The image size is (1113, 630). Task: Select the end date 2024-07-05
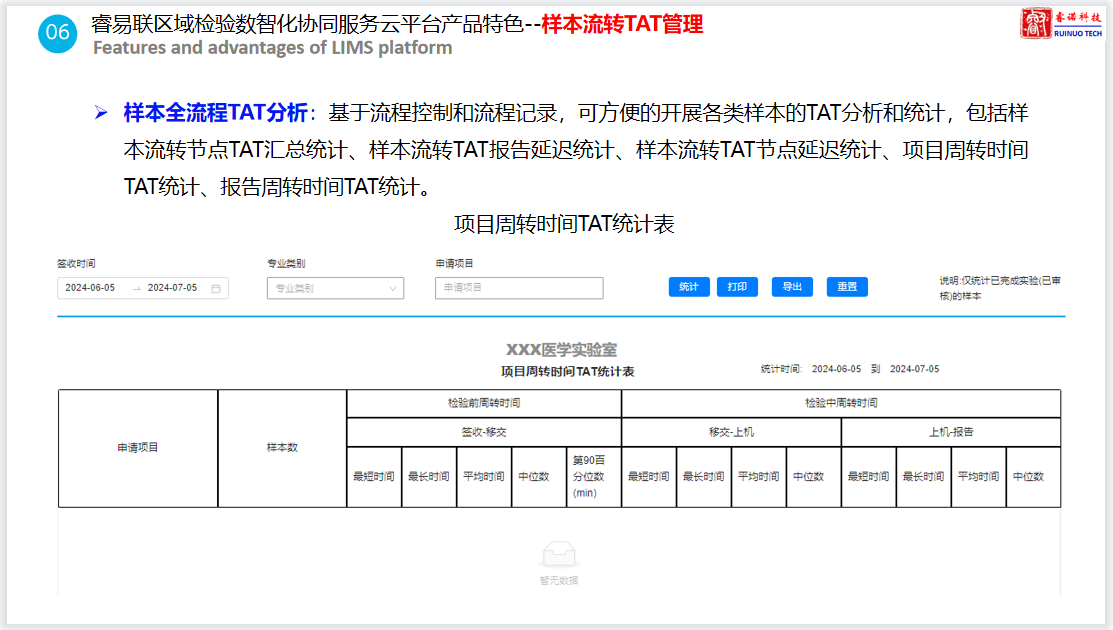[172, 288]
